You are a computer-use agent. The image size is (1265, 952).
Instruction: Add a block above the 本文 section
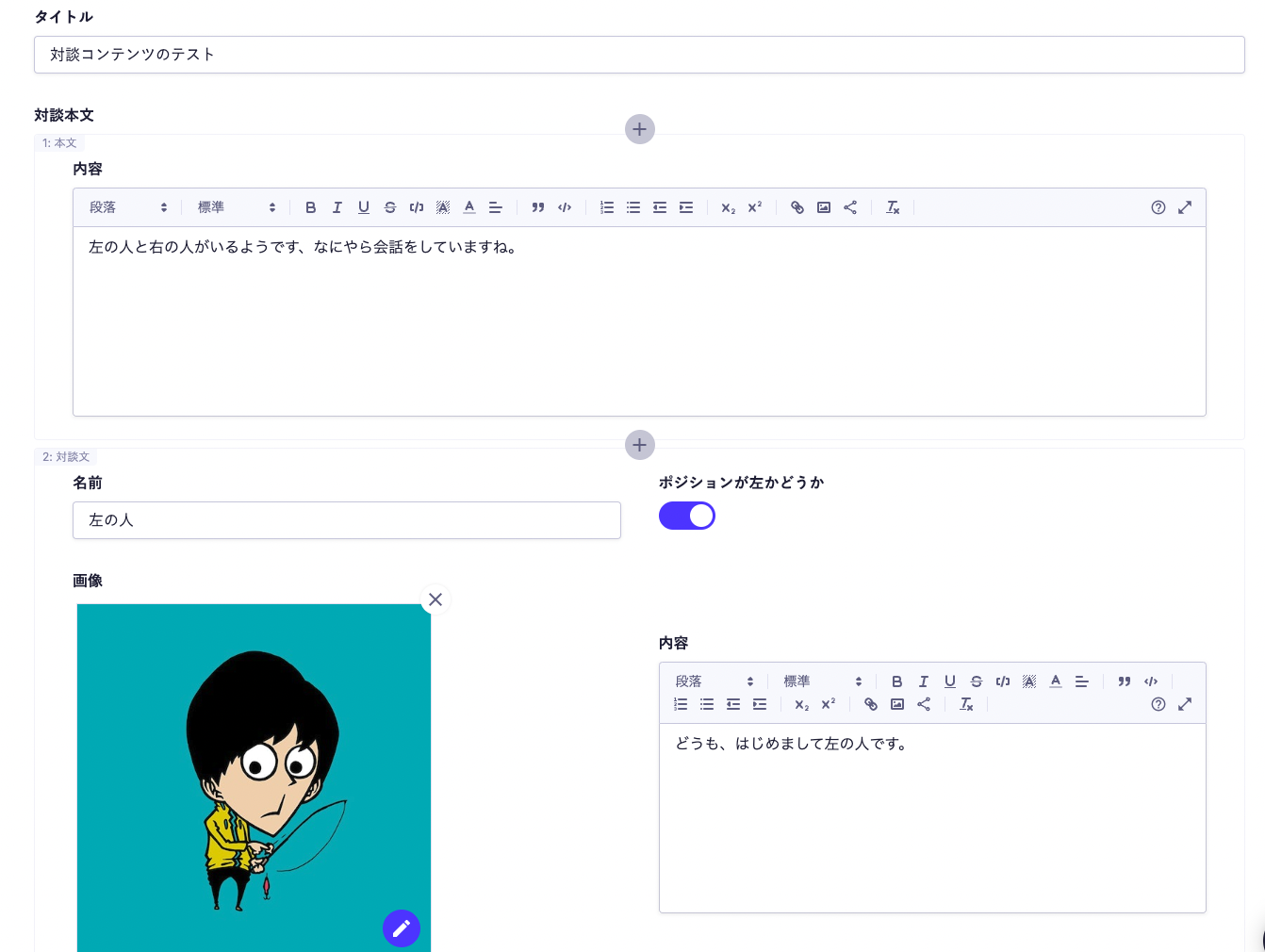click(x=640, y=129)
